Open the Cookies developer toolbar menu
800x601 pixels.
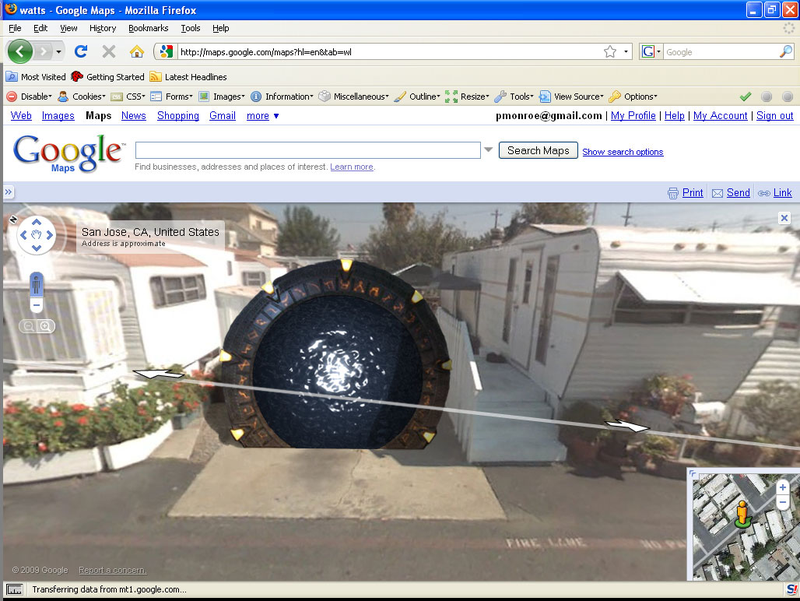coord(82,96)
